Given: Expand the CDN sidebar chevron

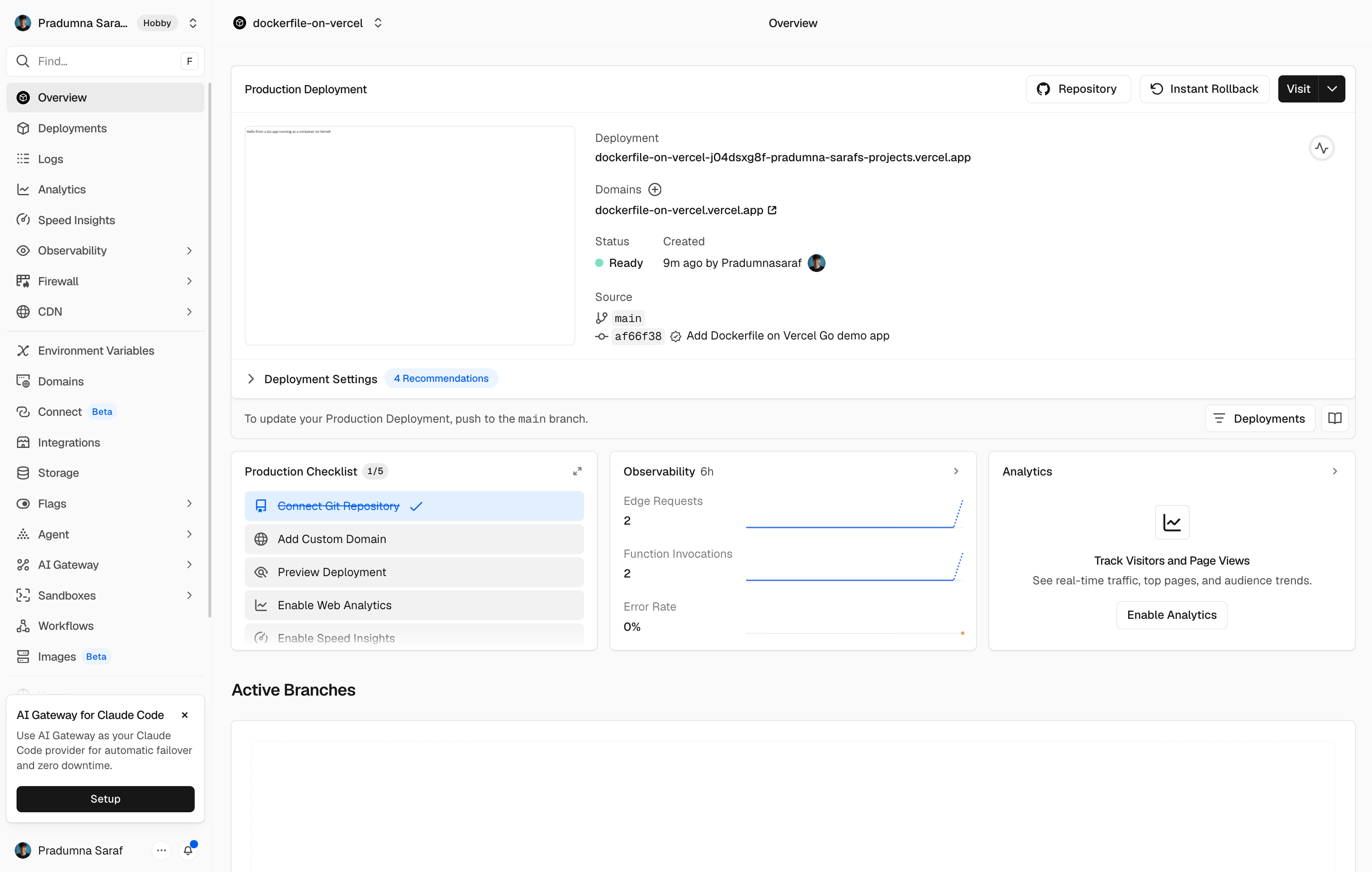Looking at the screenshot, I should click(189, 312).
